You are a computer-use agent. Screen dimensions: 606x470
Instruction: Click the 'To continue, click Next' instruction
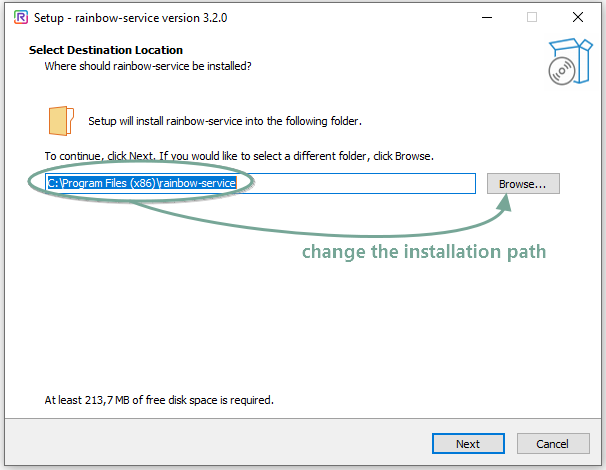238,157
